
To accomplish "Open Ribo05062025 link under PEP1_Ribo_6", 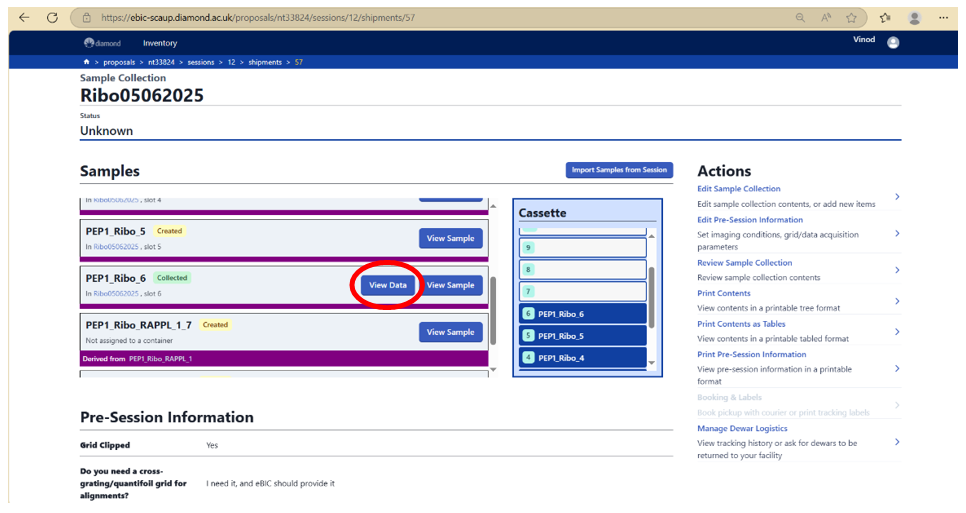I will tap(116, 294).
